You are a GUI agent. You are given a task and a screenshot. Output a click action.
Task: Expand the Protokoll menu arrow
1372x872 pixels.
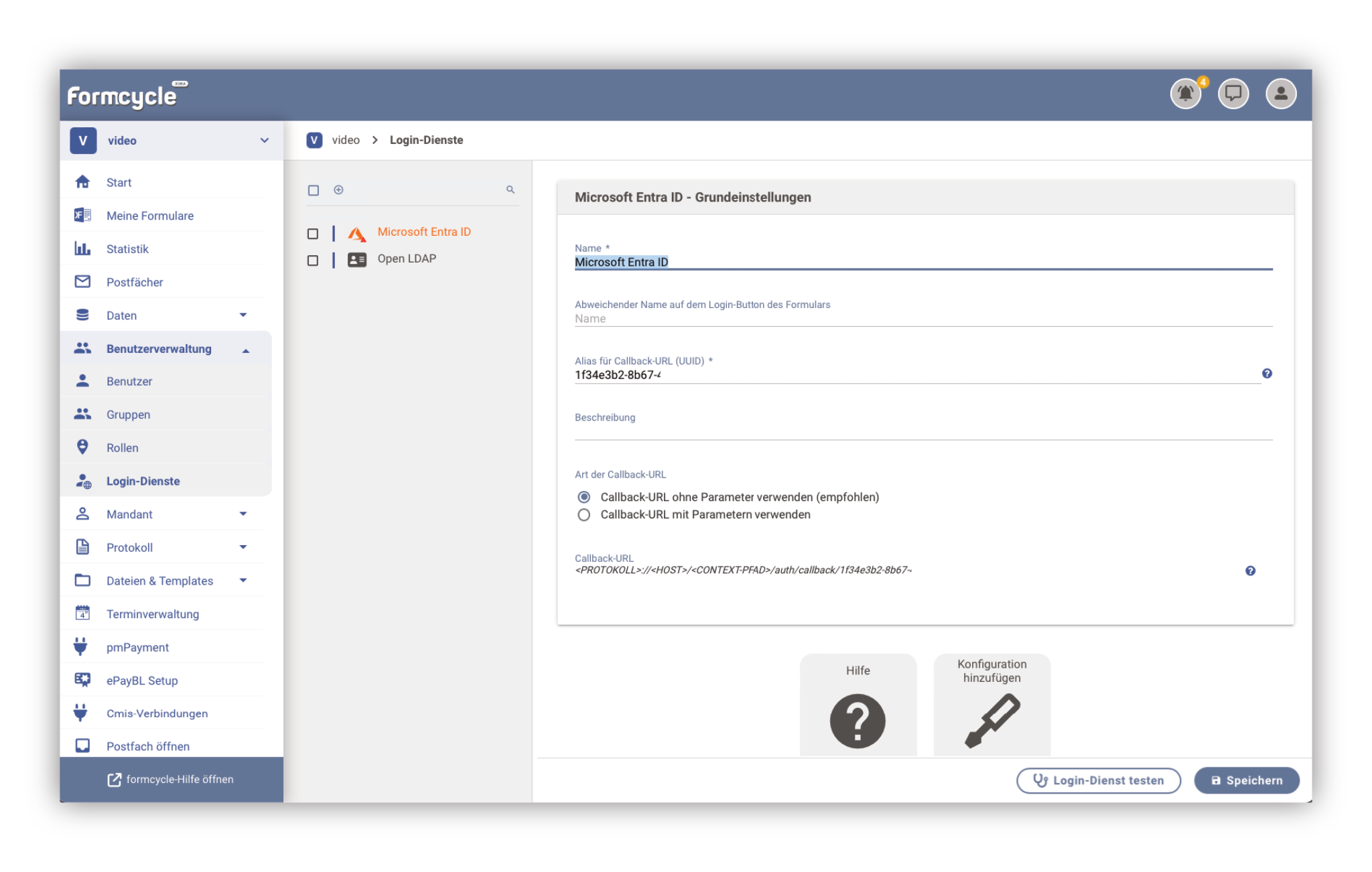click(243, 547)
